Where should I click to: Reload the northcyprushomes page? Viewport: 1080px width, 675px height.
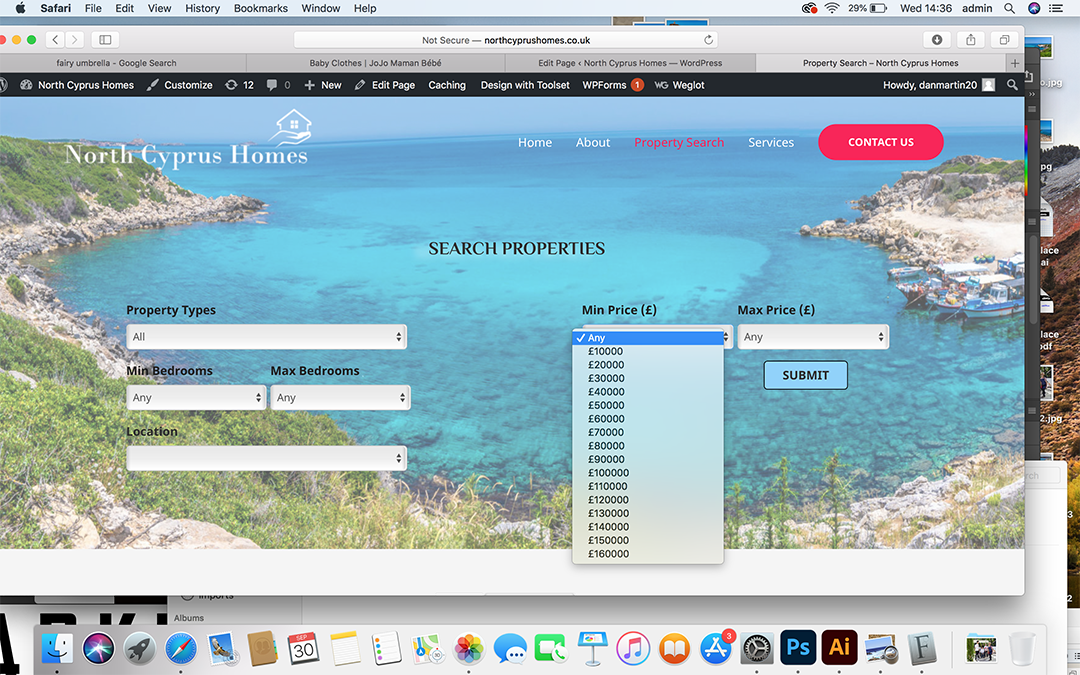point(708,40)
